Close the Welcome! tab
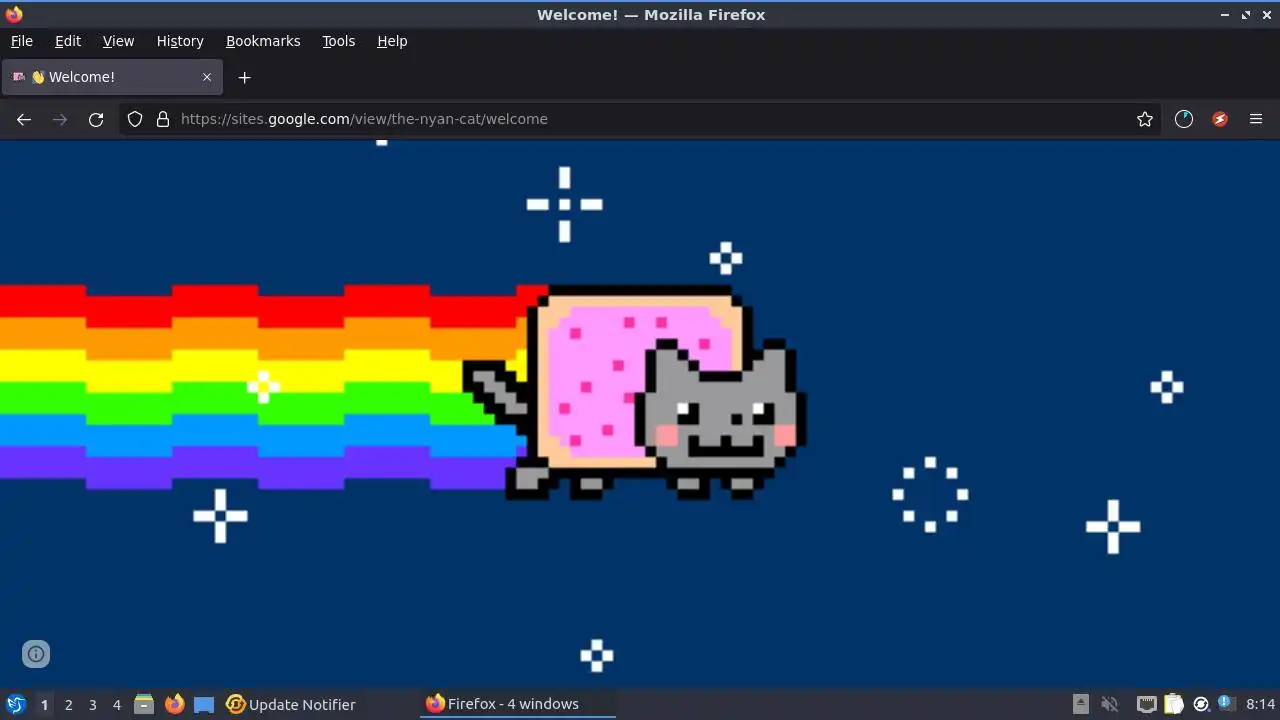Image resolution: width=1280 pixels, height=720 pixels. point(207,77)
